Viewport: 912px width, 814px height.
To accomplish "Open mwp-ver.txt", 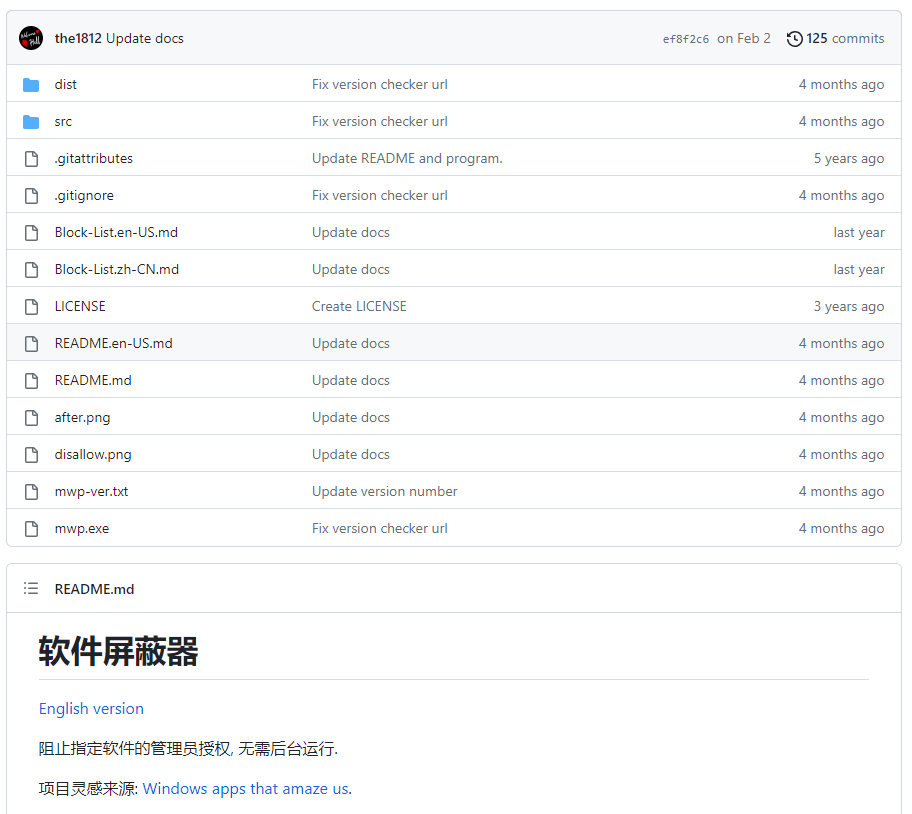I will pyautogui.click(x=91, y=492).
